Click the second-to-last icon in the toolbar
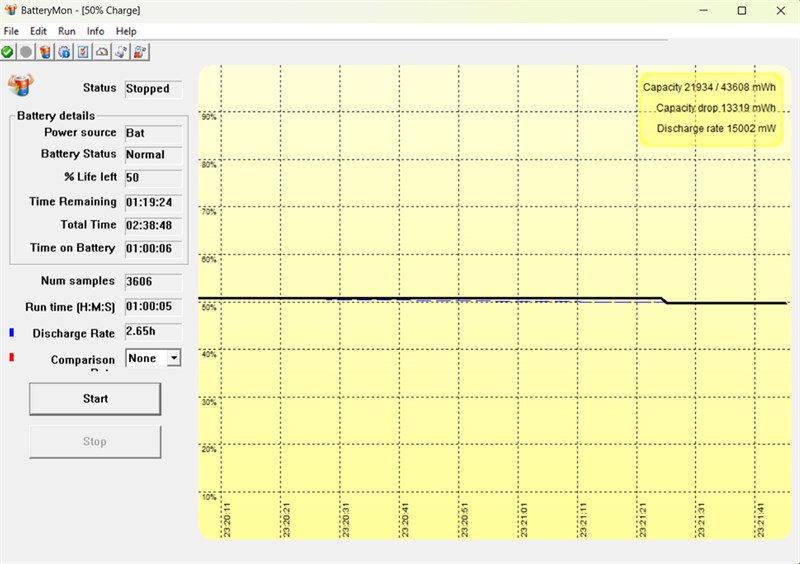The width and height of the screenshot is (800, 564). click(x=121, y=51)
